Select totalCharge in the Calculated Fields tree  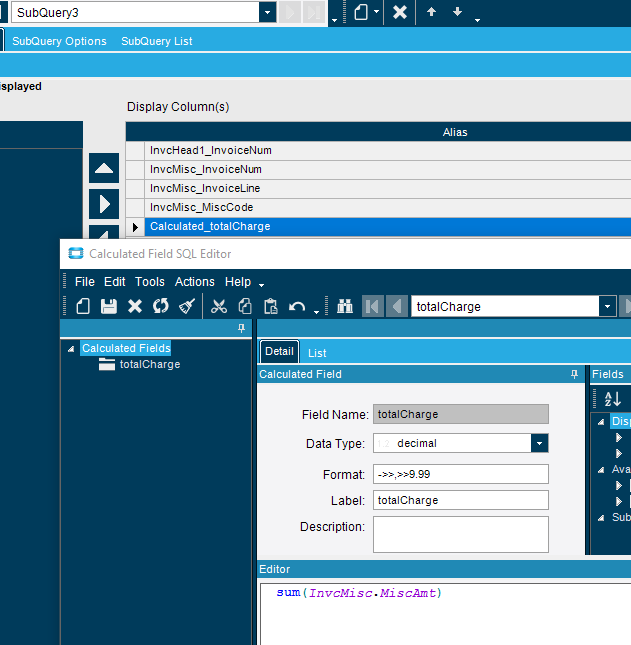[149, 365]
